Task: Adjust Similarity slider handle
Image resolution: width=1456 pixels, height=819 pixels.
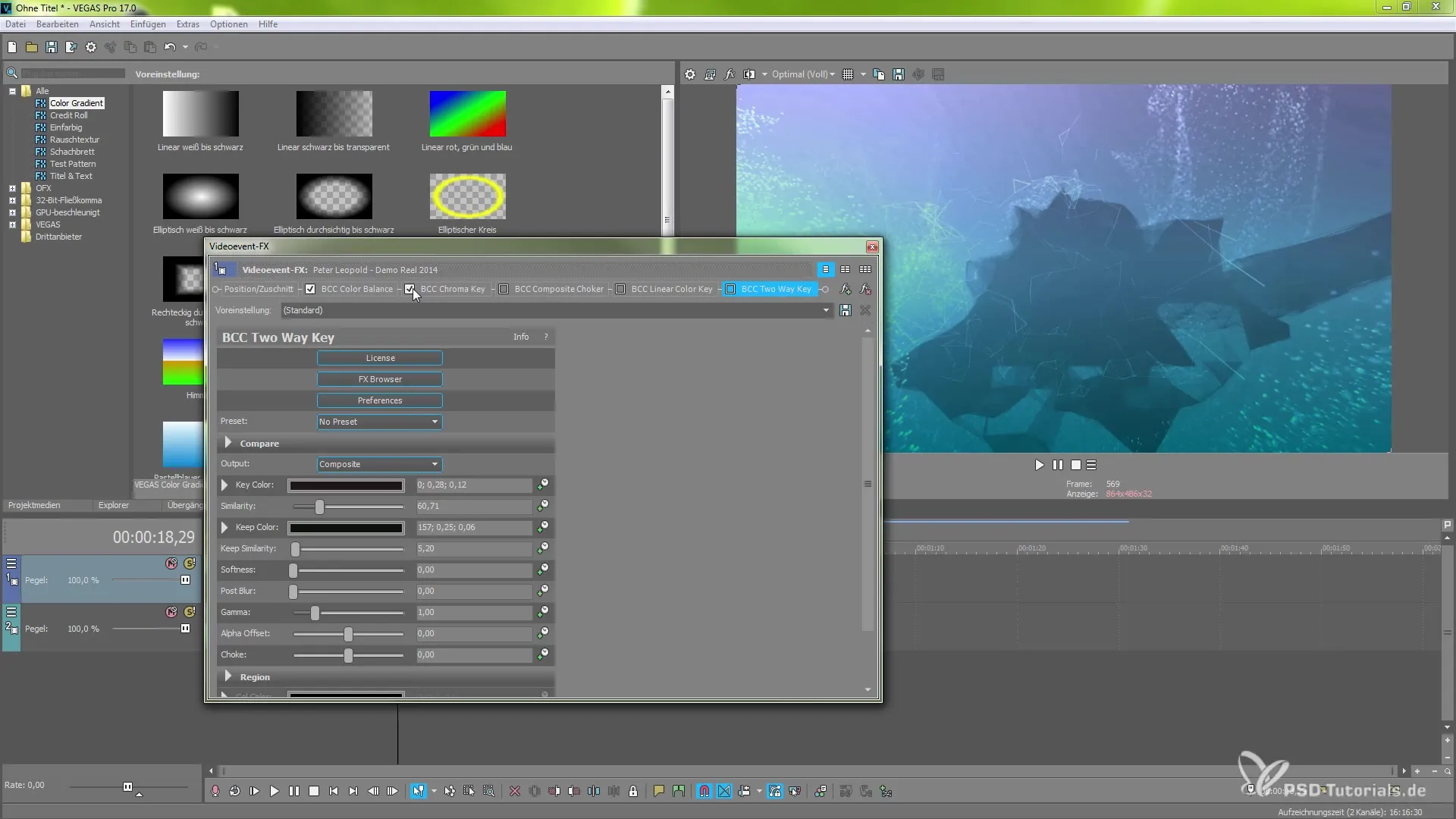Action: (319, 507)
